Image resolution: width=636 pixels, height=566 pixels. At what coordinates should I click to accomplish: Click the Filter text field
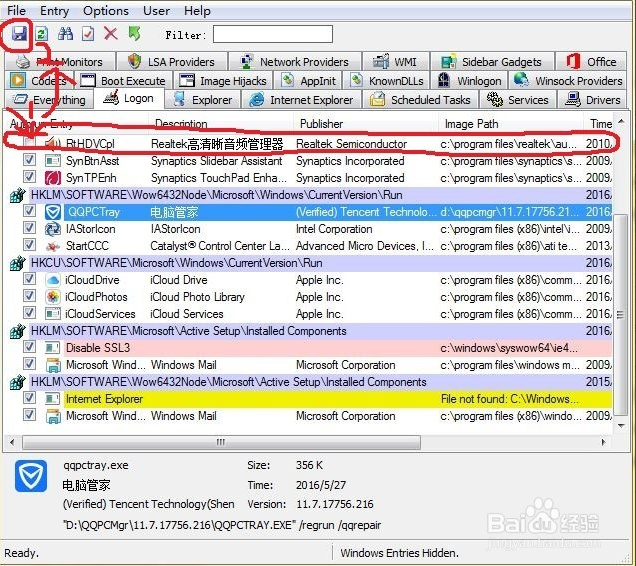[x=273, y=34]
